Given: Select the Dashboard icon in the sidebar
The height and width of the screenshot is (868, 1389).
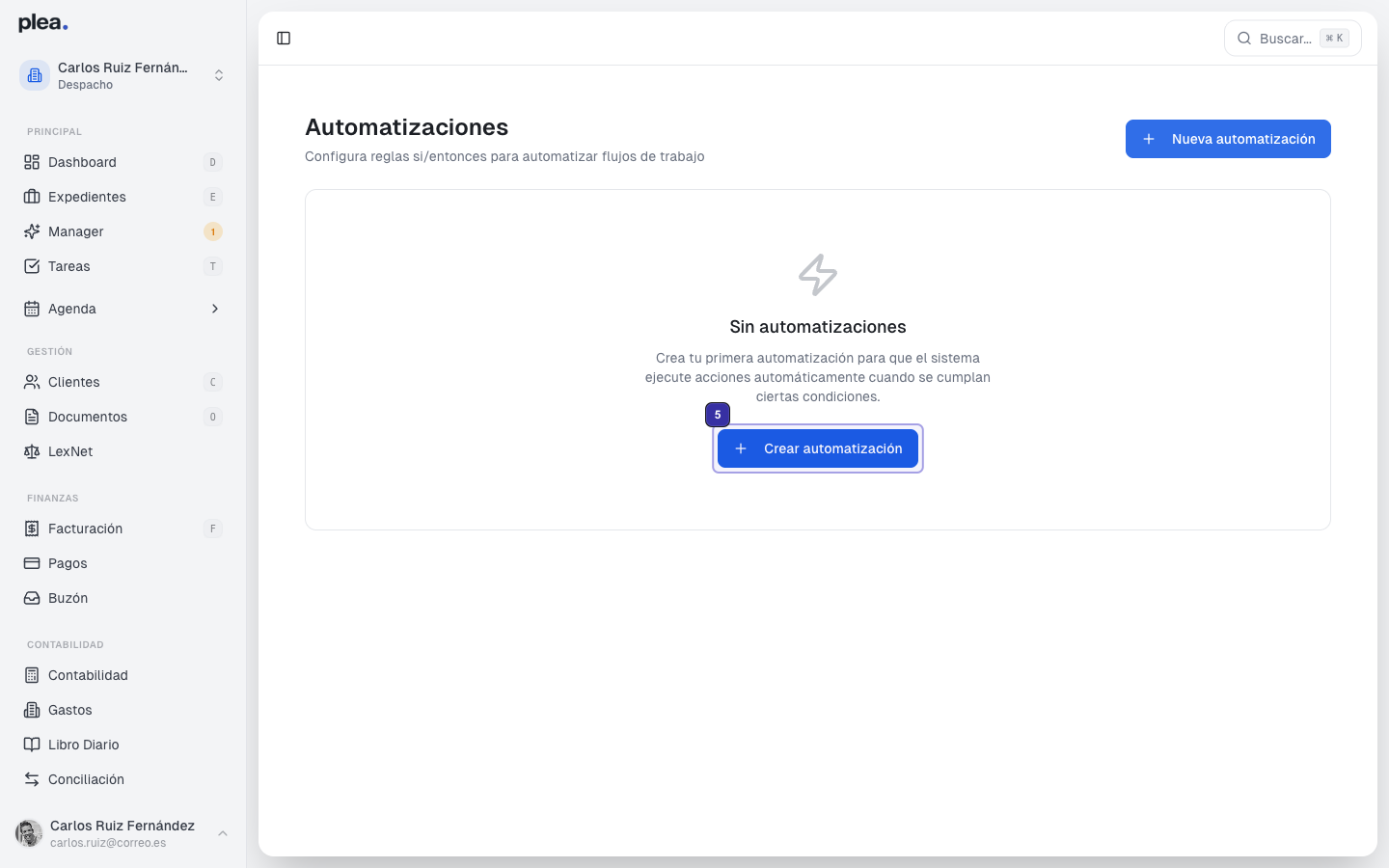Looking at the screenshot, I should [x=31, y=162].
